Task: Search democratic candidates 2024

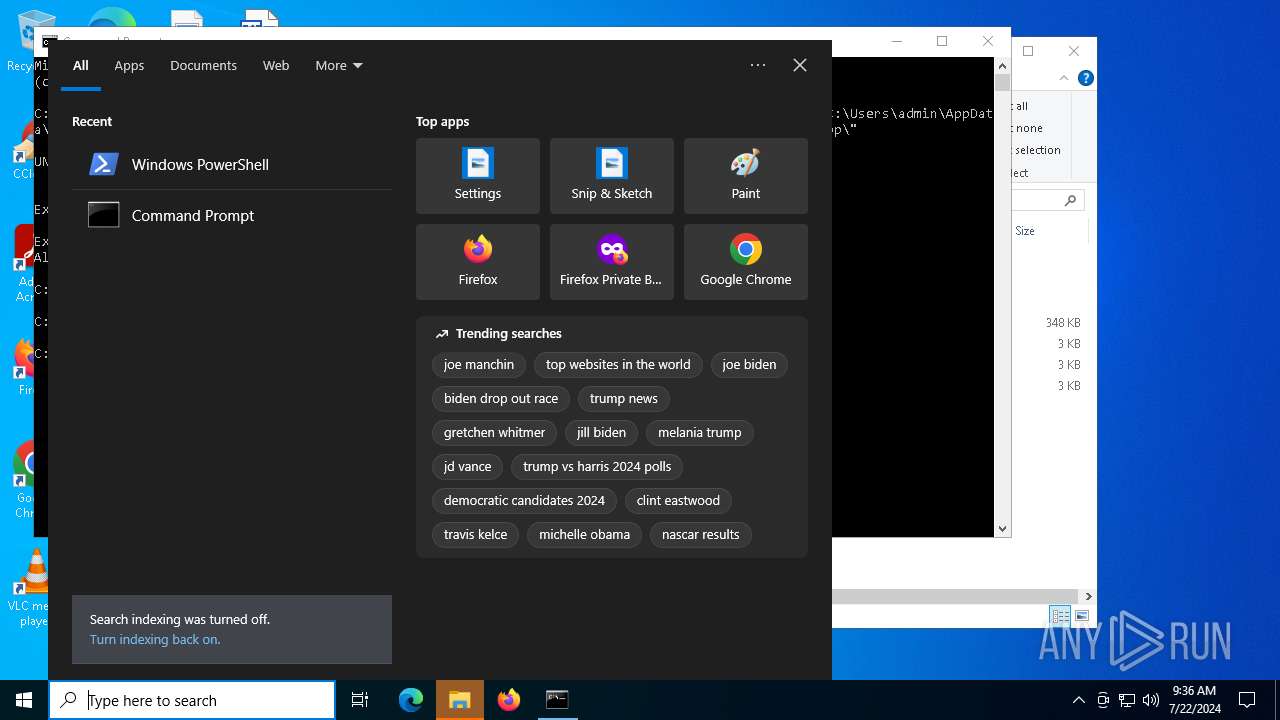Action: coord(524,501)
